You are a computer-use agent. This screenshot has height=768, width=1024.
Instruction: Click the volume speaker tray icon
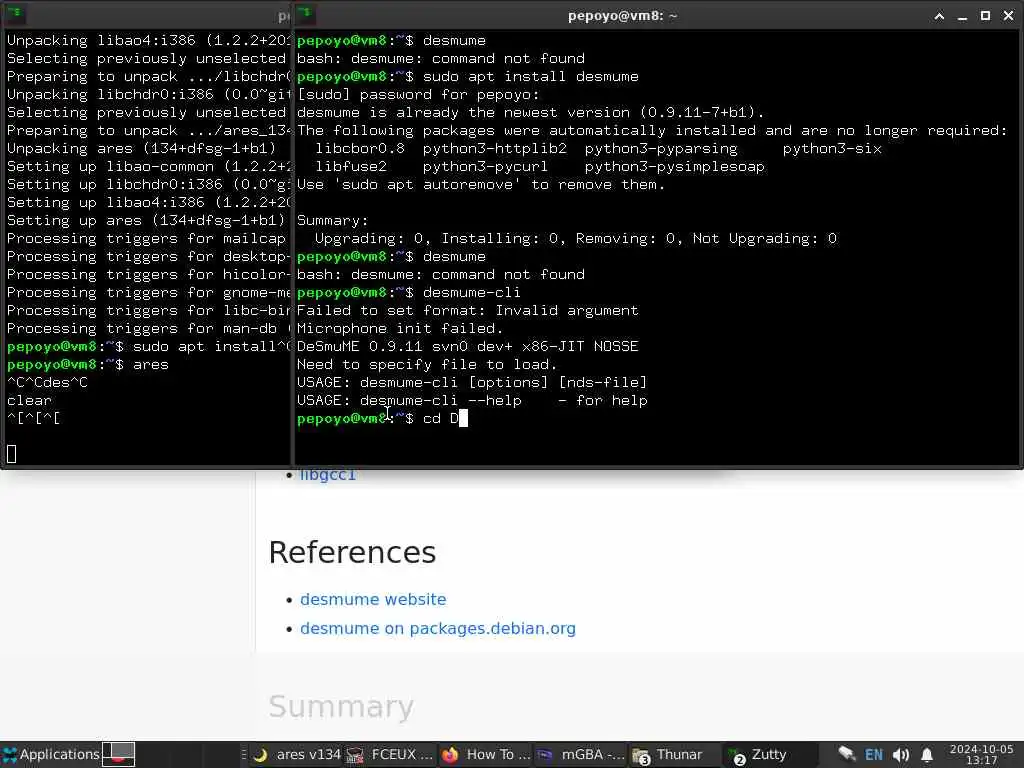[901, 755]
